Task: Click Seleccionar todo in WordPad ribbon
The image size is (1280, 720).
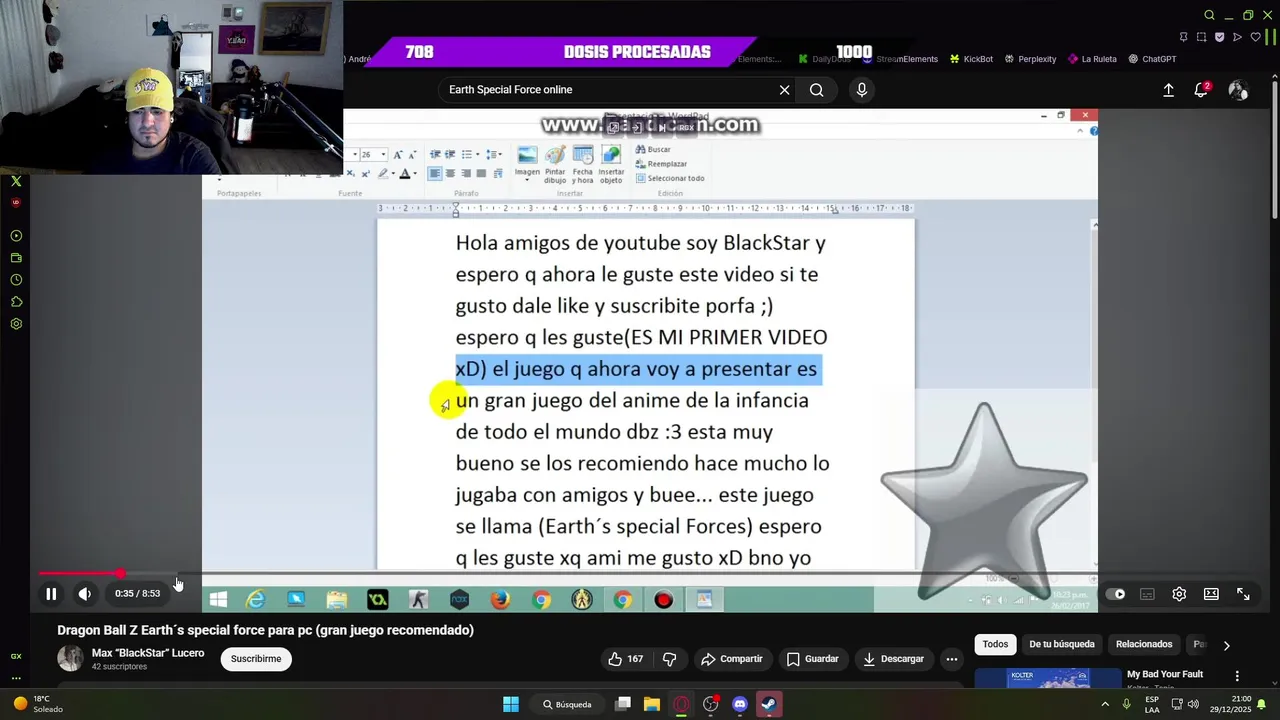Action: tap(669, 178)
